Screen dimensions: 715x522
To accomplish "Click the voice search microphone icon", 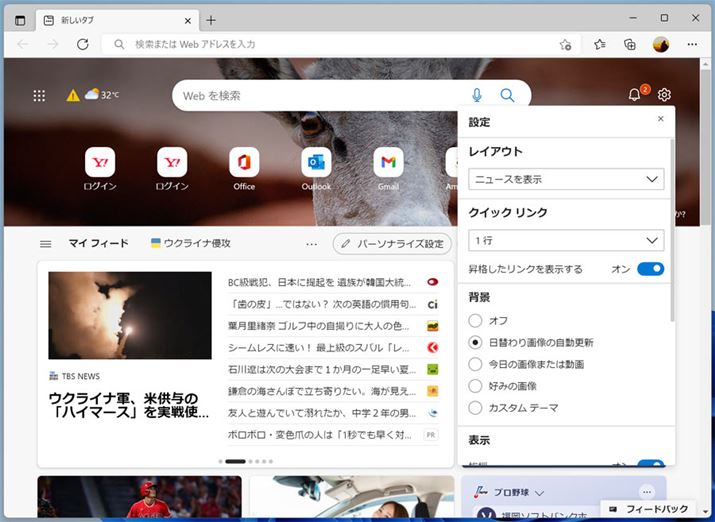I will (476, 95).
